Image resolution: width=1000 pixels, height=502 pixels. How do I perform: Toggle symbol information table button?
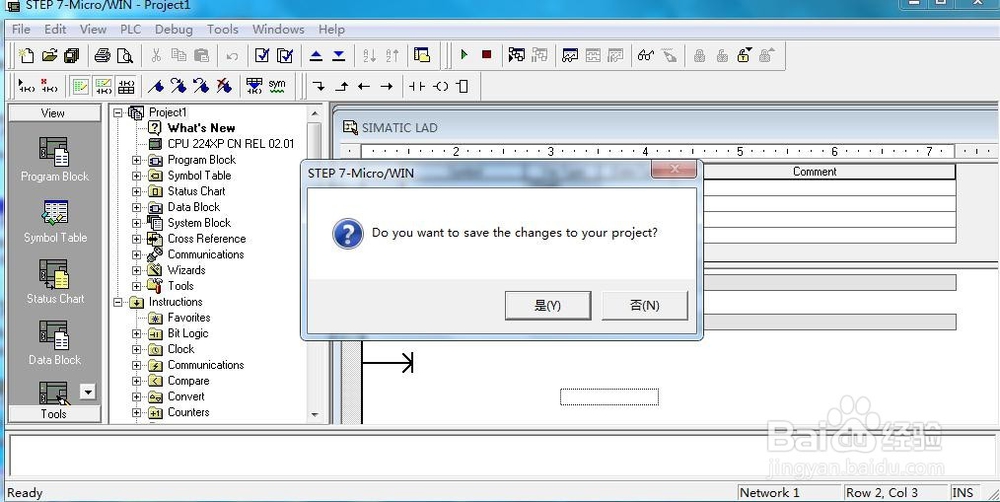pos(126,85)
